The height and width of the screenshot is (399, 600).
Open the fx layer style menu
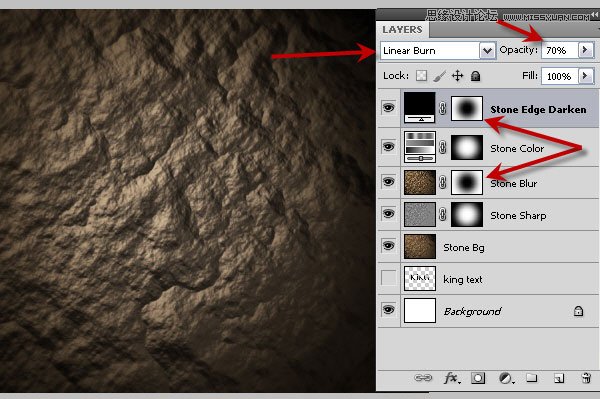point(452,378)
